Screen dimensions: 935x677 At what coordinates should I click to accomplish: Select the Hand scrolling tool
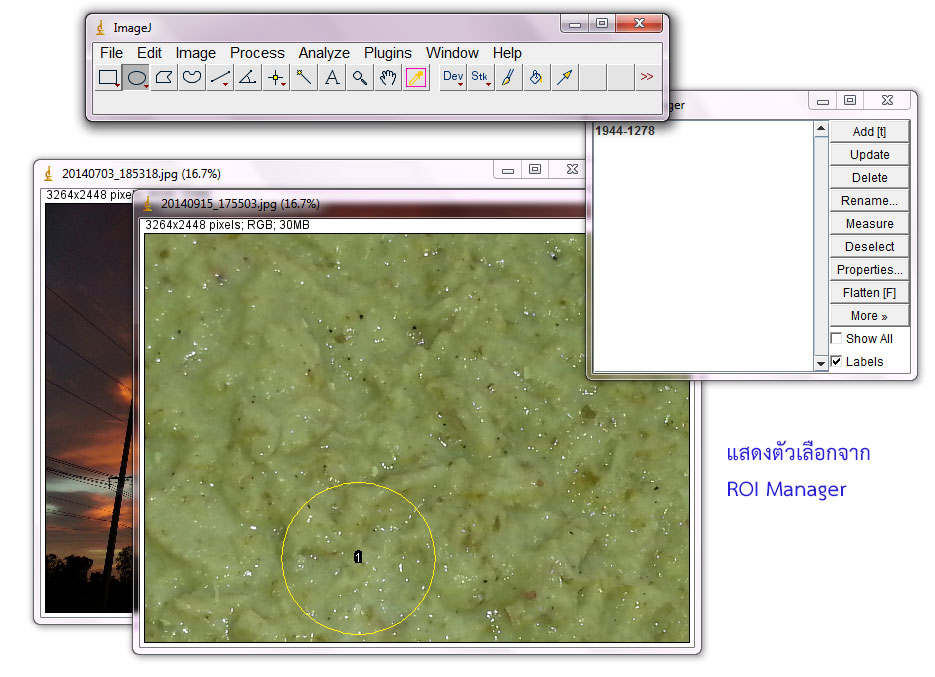[x=388, y=77]
